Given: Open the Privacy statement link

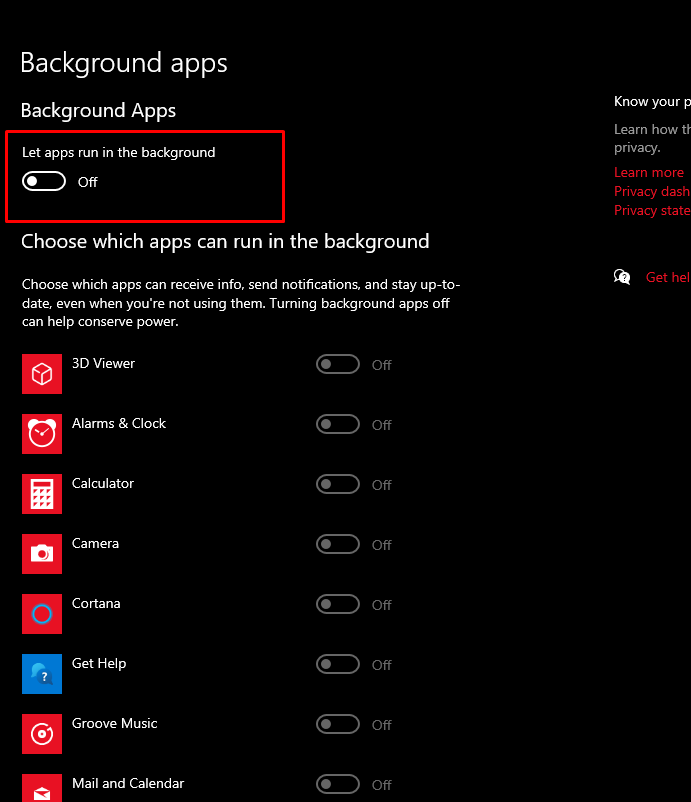Looking at the screenshot, I should [652, 210].
